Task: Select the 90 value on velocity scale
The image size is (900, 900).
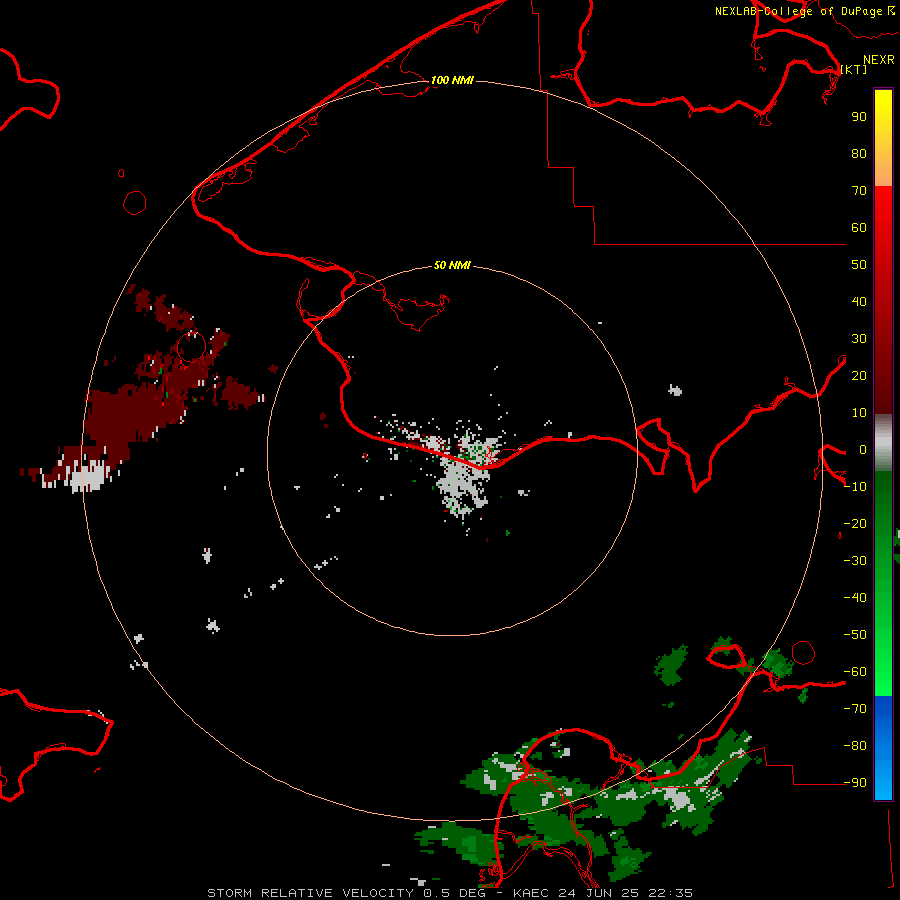Action: pyautogui.click(x=859, y=117)
